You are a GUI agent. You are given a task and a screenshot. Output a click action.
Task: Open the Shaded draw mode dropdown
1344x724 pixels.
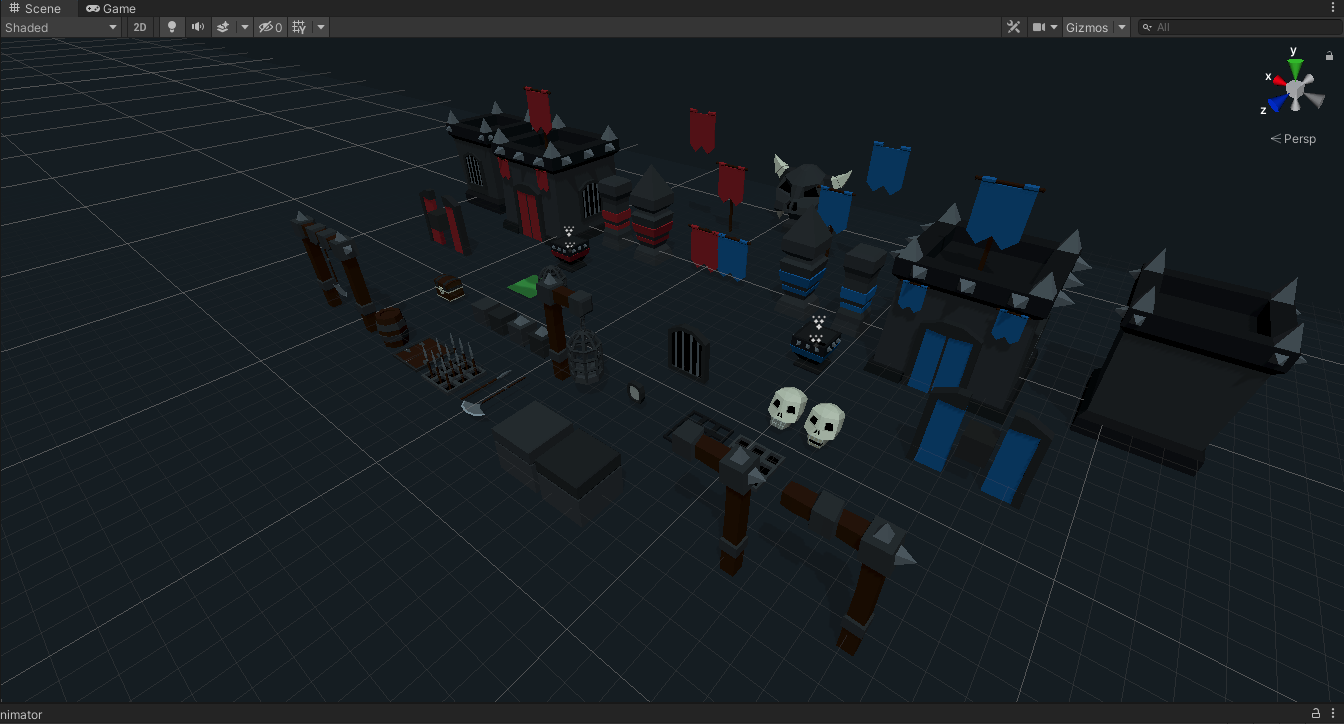(x=61, y=27)
